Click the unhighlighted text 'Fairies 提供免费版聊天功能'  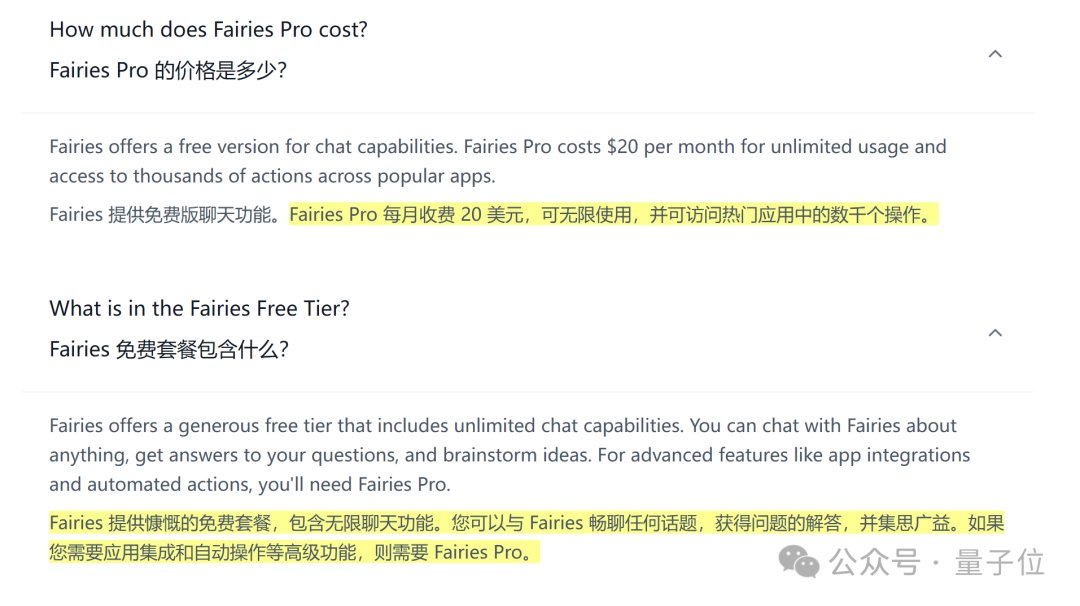(x=160, y=215)
